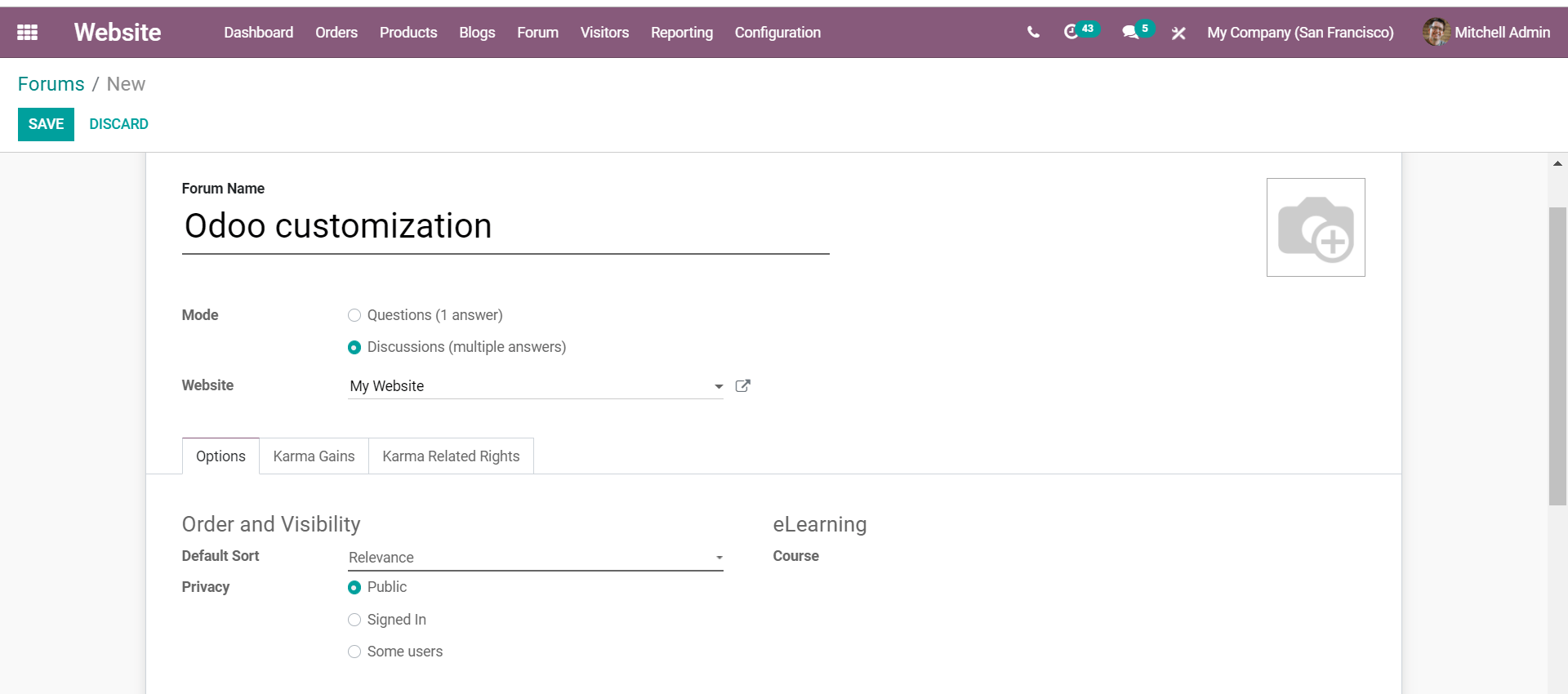Select Questions (1 answer) mode
This screenshot has height=694, width=1568.
pyautogui.click(x=354, y=315)
